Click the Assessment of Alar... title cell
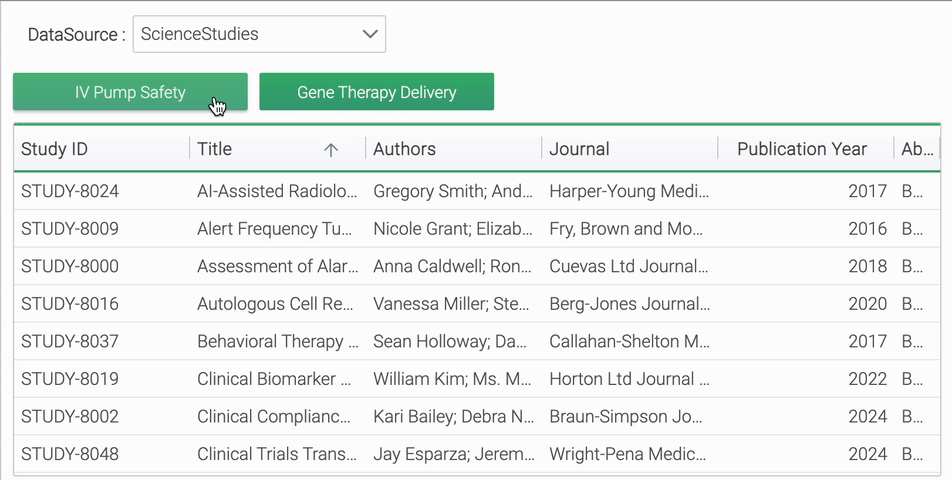 pyautogui.click(x=278, y=266)
